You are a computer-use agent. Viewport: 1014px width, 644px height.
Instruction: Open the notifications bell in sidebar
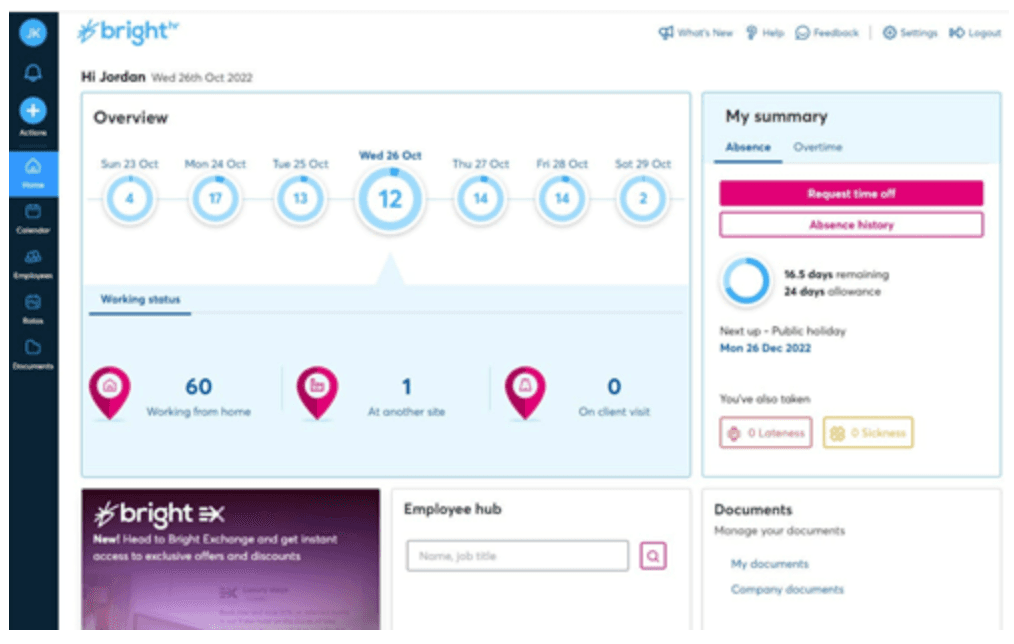[33, 72]
